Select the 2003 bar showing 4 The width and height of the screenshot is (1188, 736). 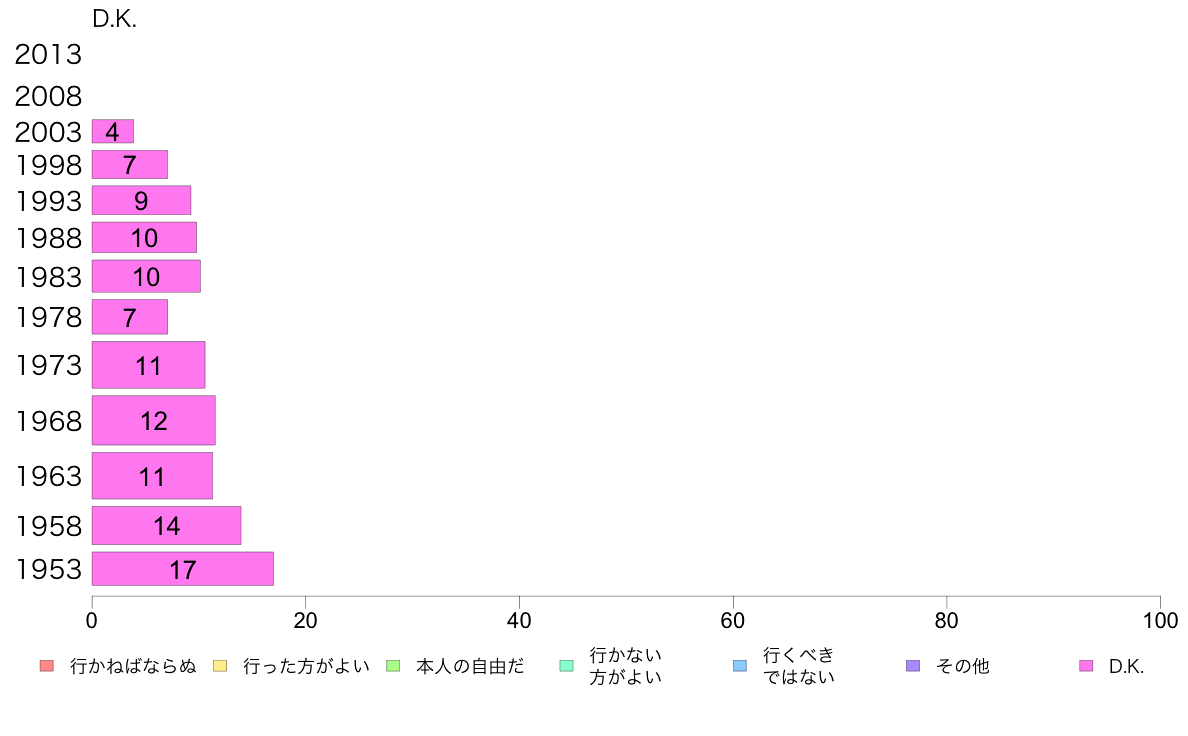pos(112,131)
